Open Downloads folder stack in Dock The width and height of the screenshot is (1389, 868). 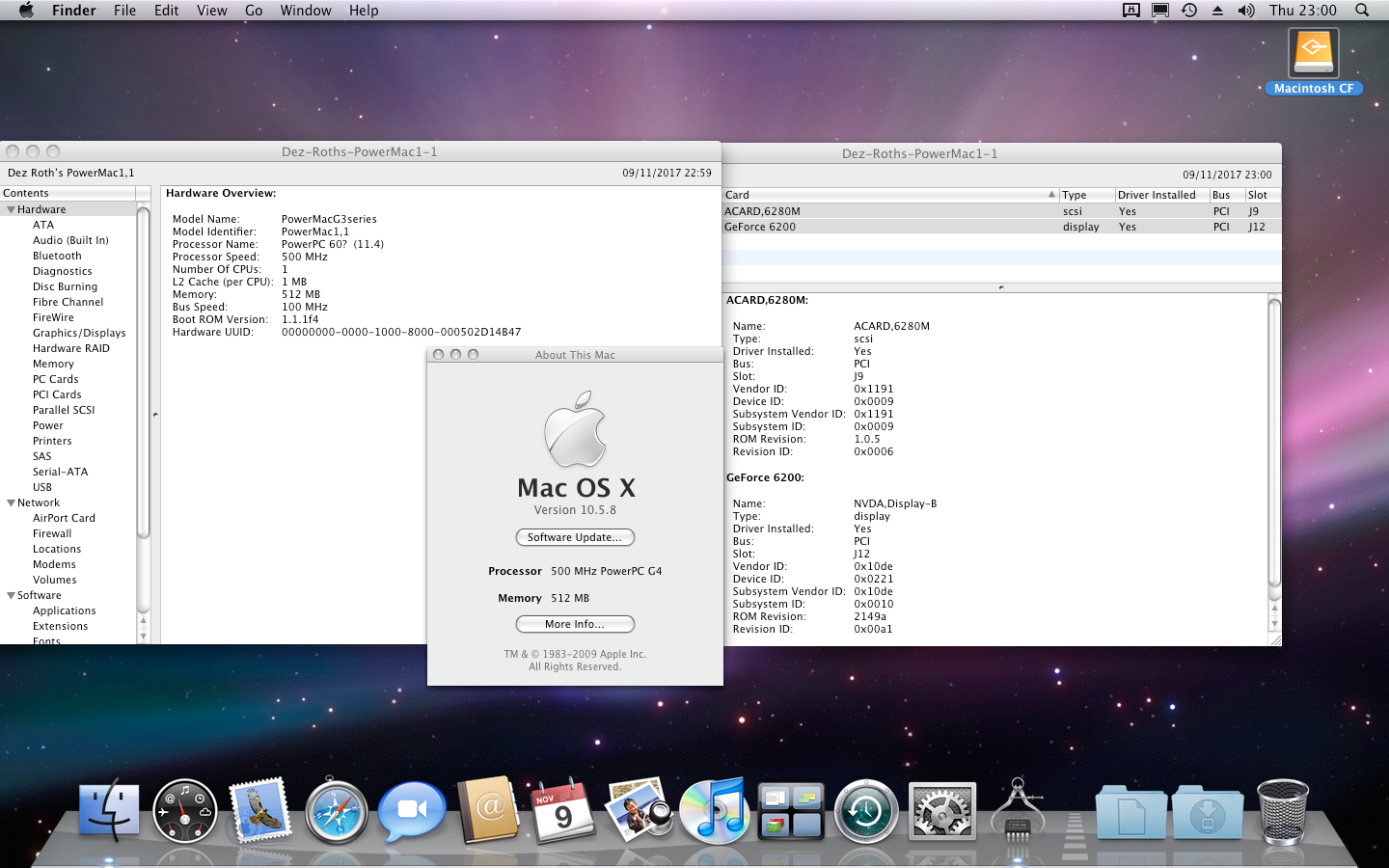tap(1207, 812)
